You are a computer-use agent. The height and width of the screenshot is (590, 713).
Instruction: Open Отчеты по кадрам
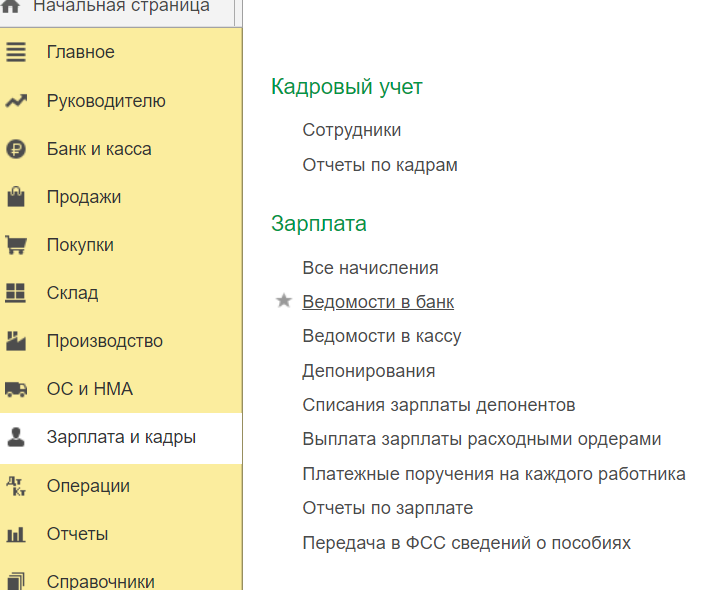click(380, 165)
